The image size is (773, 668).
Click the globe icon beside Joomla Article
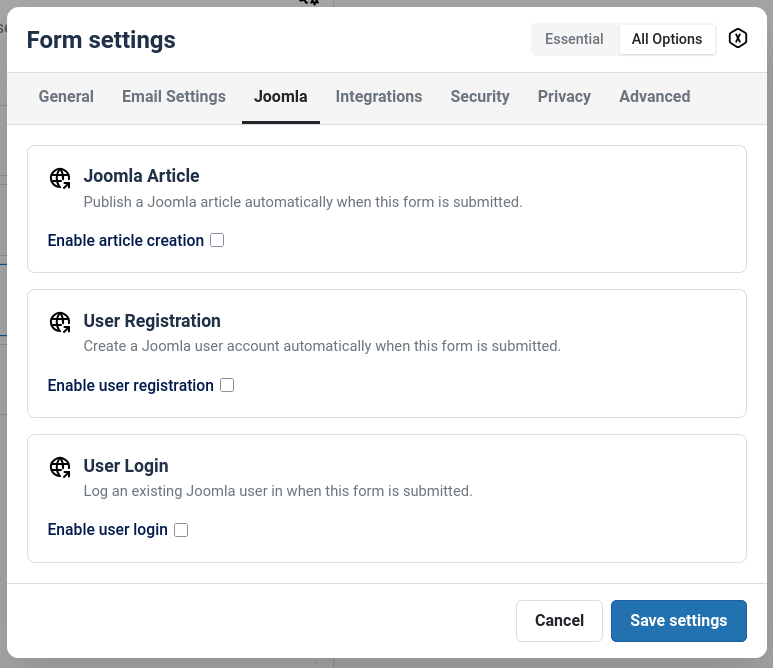click(x=60, y=178)
